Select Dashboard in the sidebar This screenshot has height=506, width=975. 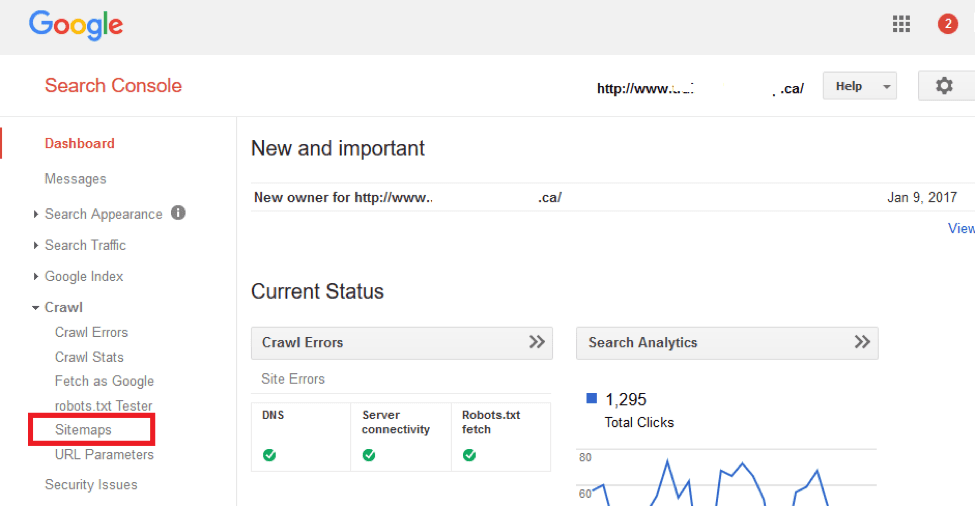click(80, 144)
